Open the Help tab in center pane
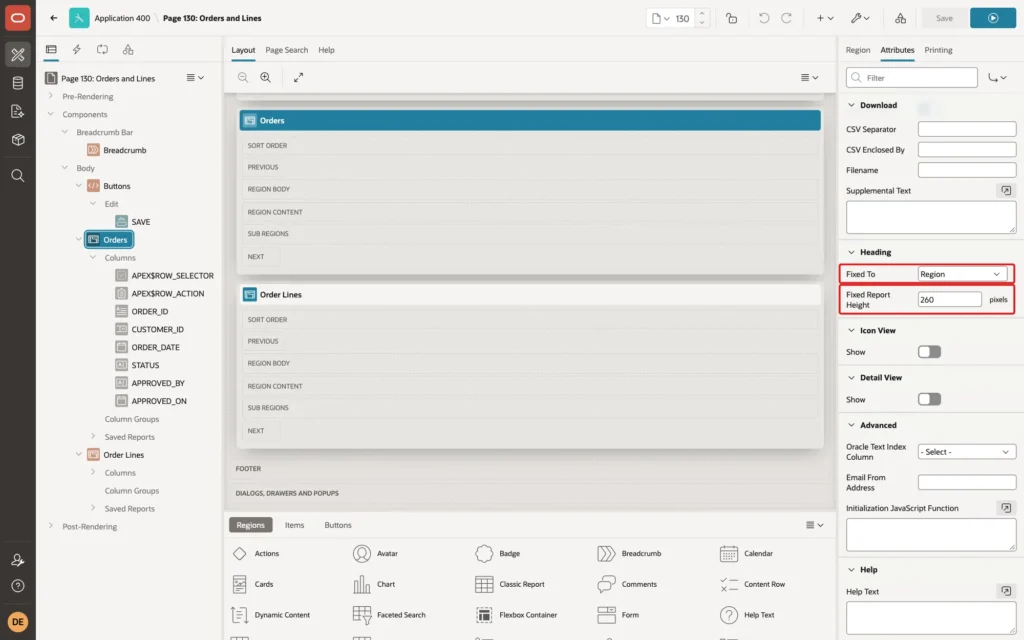The height and width of the screenshot is (640, 1024). coord(327,50)
